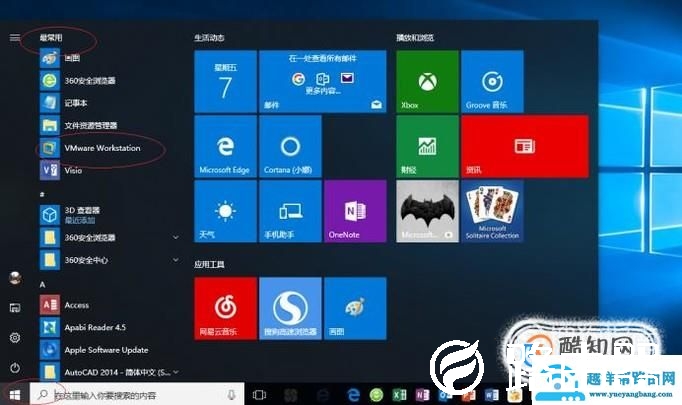The height and width of the screenshot is (405, 682).
Task: Launch the 网易云音乐 tile
Action: coord(225,308)
